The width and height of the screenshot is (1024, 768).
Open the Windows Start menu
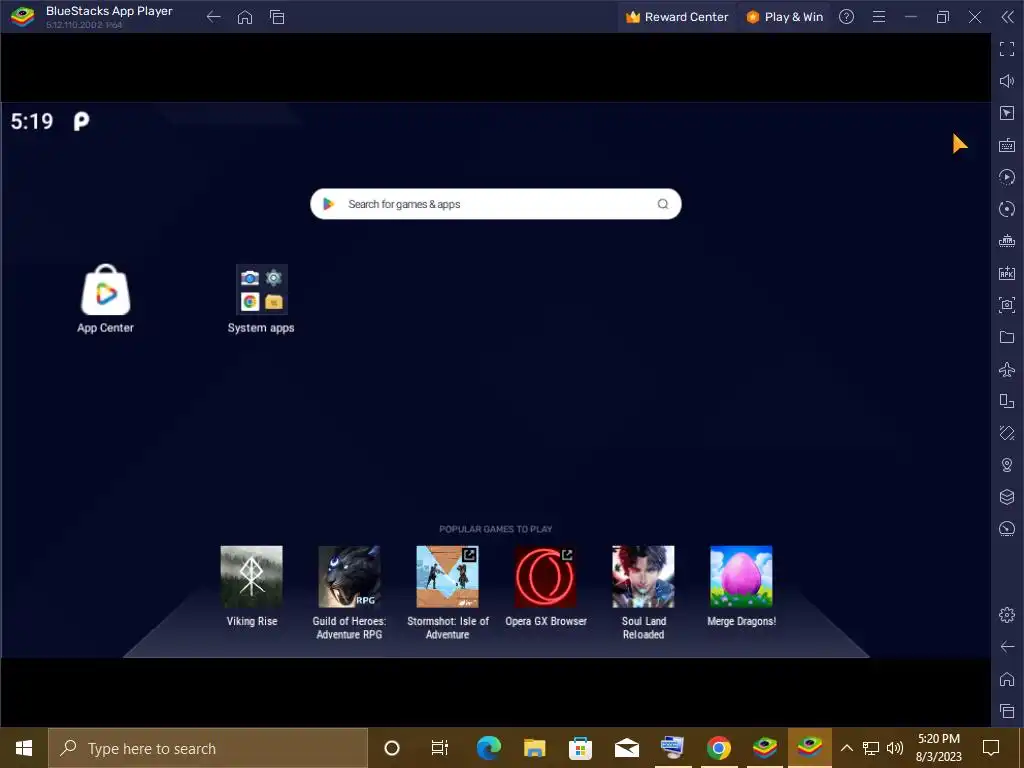24,748
